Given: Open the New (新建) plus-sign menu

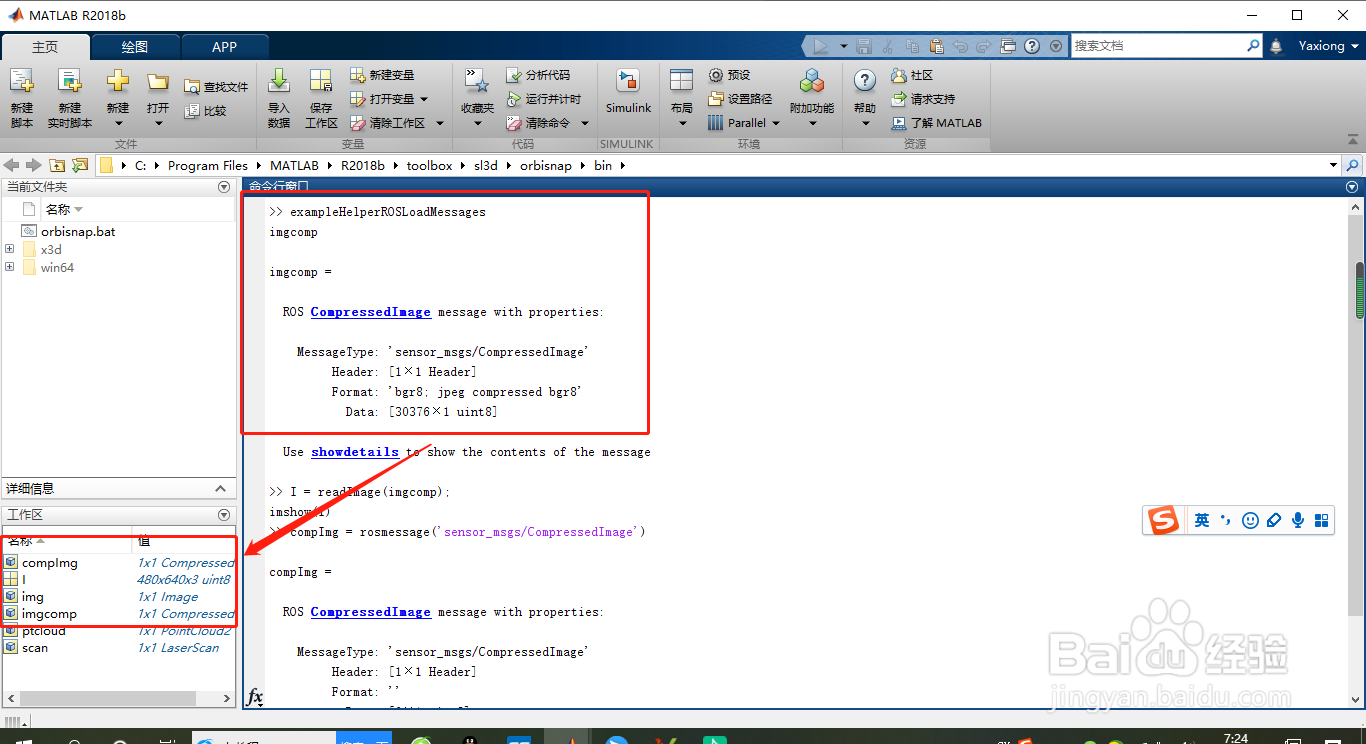Looking at the screenshot, I should point(118,98).
